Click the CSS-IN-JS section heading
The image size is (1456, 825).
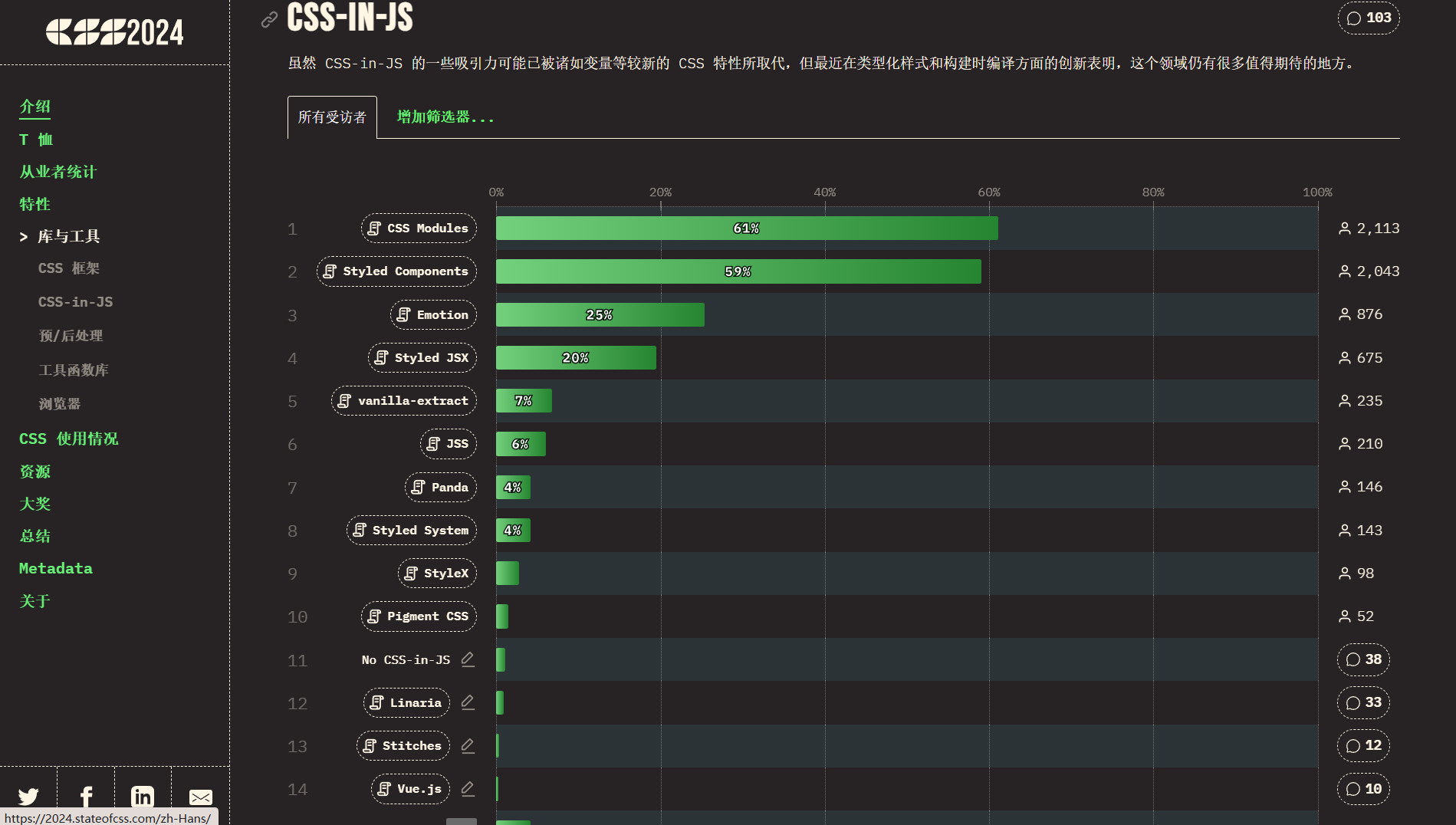350,17
